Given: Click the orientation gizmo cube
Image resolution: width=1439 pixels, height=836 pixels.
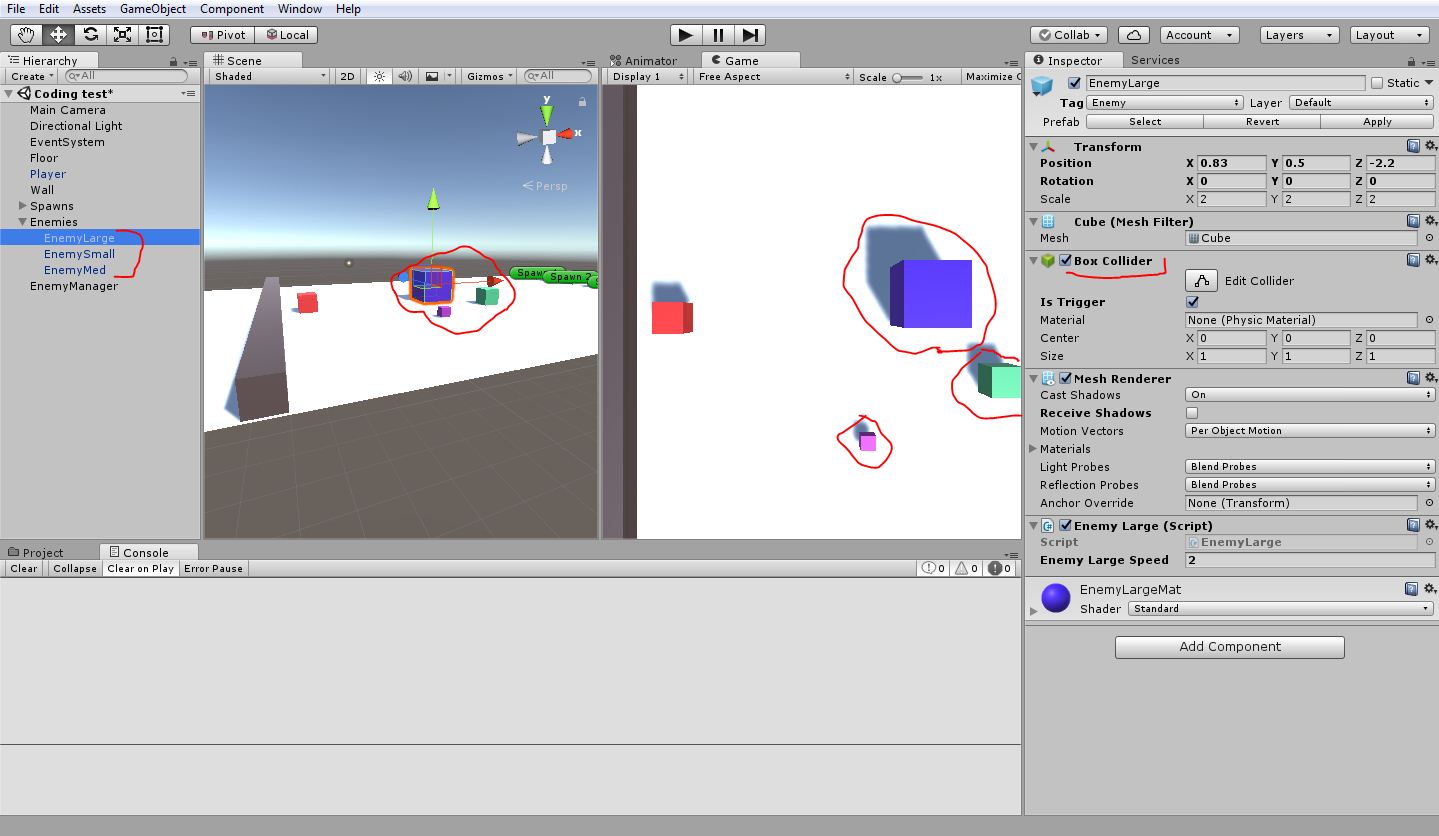Looking at the screenshot, I should [x=548, y=137].
